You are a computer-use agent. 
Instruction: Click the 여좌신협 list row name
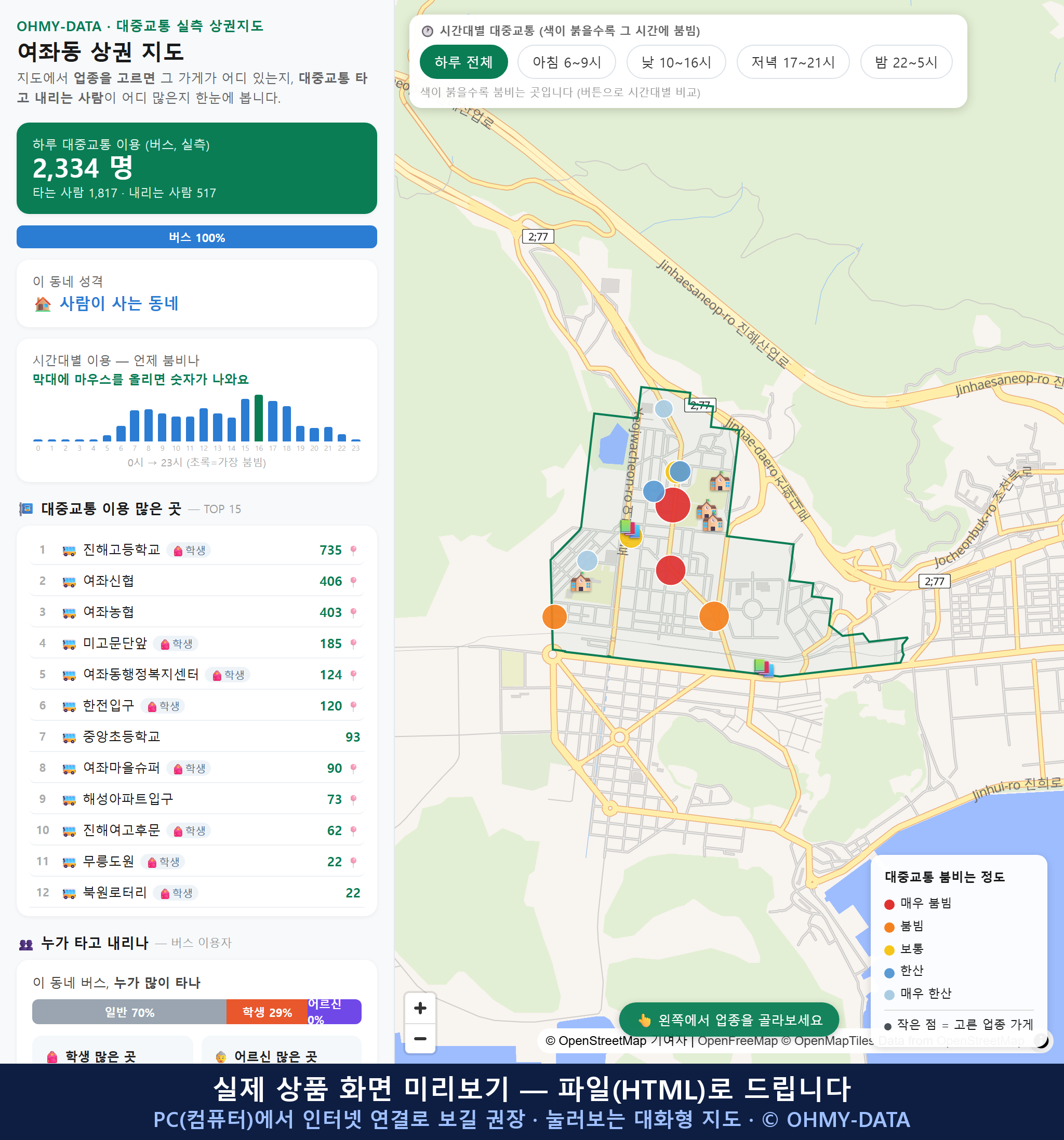[109, 581]
